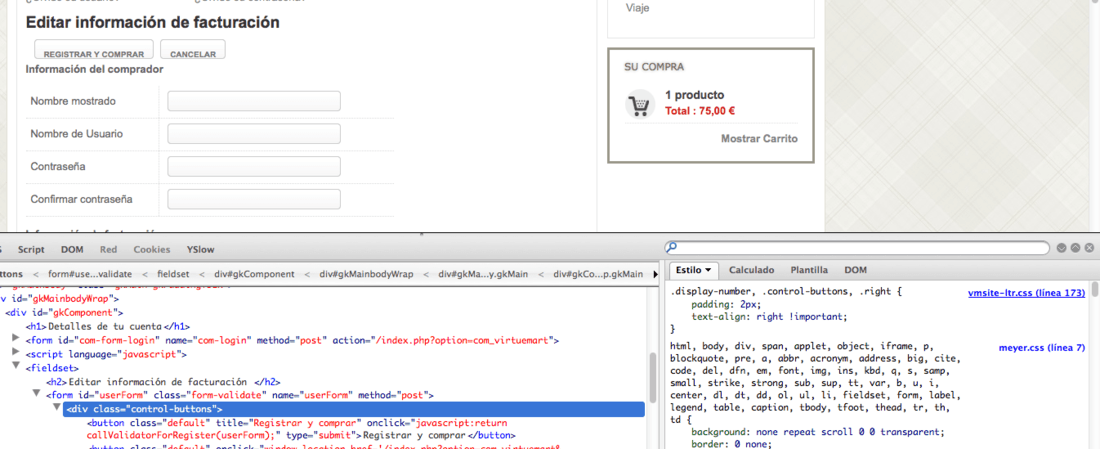Switch to side panel DOM tab
This screenshot has width=1100, height=449.
pyautogui.click(x=855, y=270)
